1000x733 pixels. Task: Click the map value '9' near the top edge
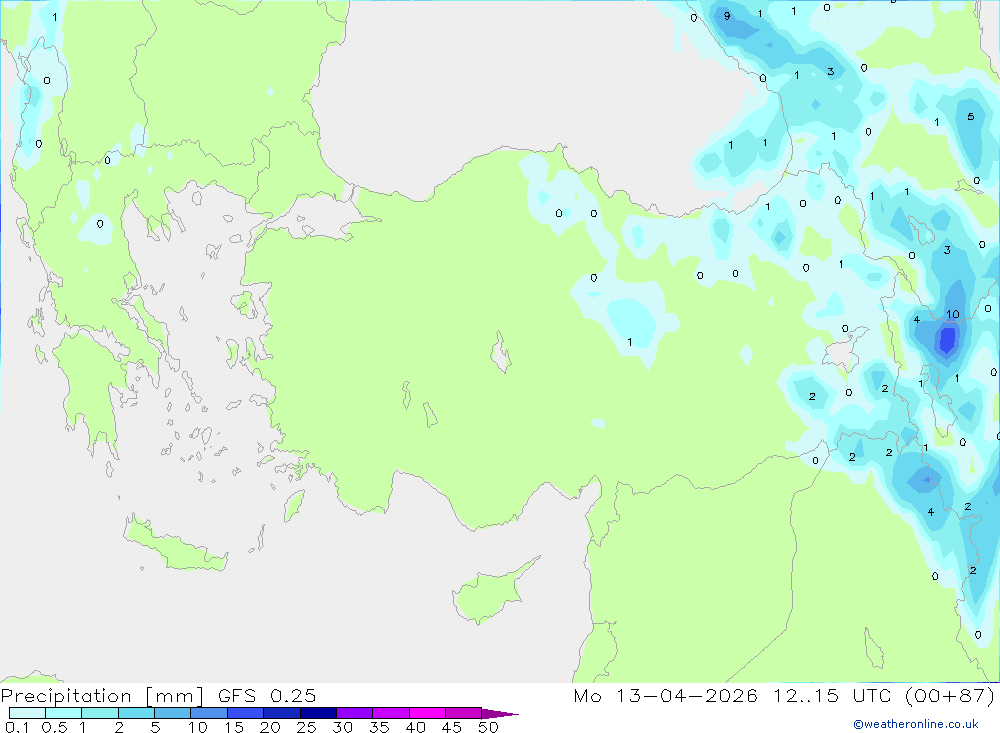coord(727,16)
